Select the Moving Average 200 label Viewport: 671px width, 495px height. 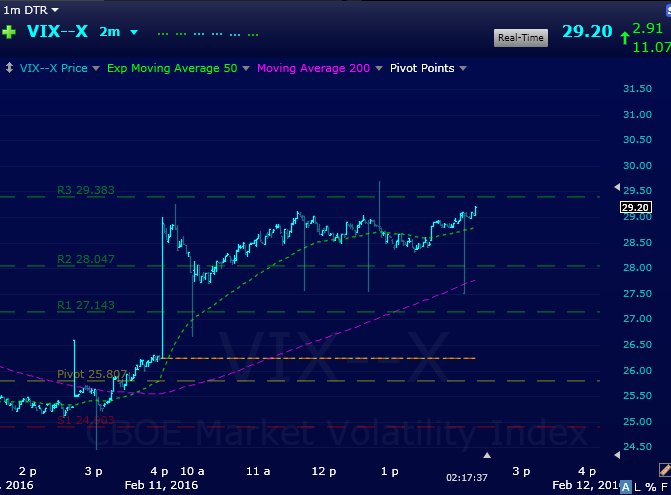pyautogui.click(x=313, y=68)
